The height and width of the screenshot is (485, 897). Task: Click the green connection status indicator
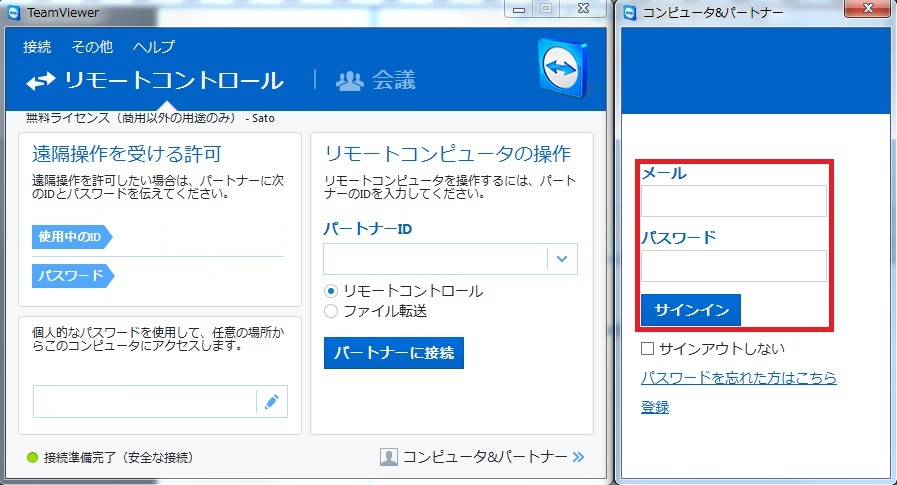pos(33,458)
